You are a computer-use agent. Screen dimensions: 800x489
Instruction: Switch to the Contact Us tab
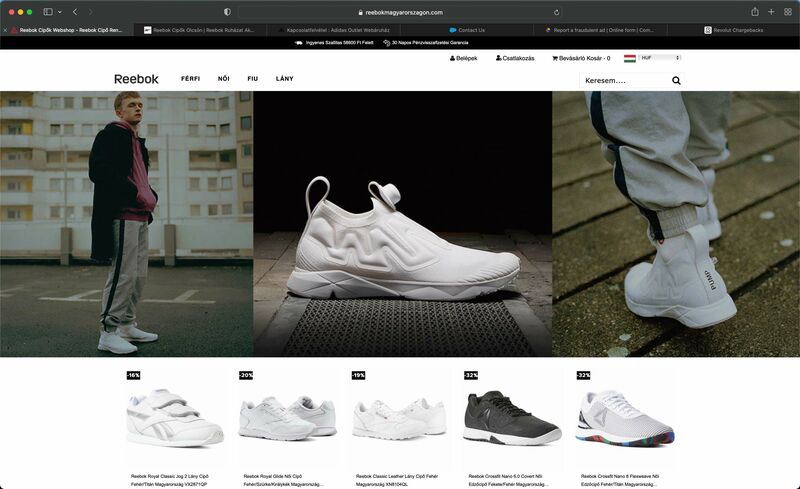(466, 30)
